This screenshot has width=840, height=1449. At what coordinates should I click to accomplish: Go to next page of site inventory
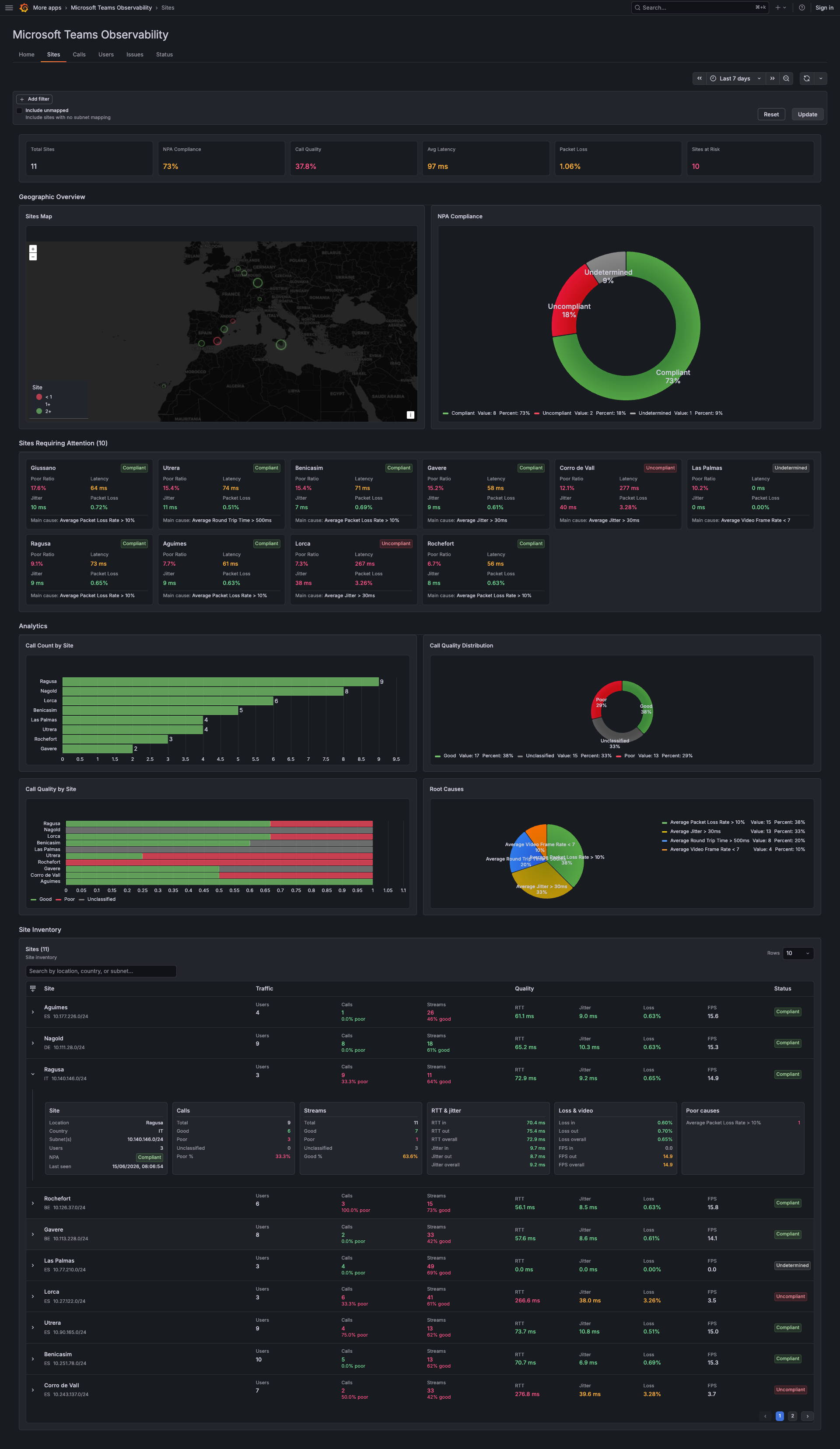point(807,1416)
